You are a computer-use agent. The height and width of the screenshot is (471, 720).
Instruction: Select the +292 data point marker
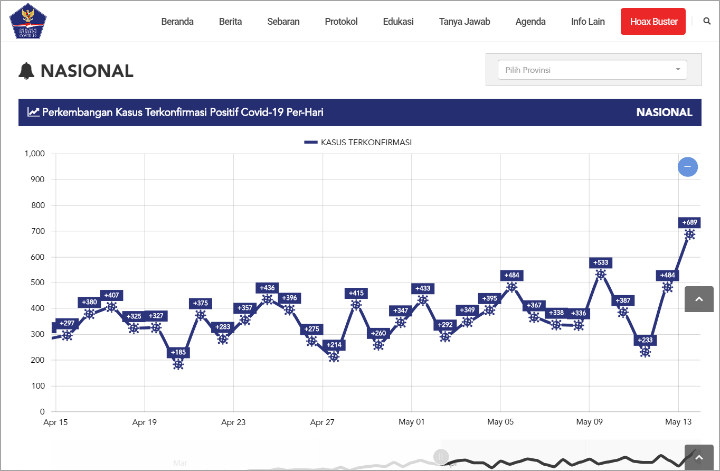coord(445,337)
